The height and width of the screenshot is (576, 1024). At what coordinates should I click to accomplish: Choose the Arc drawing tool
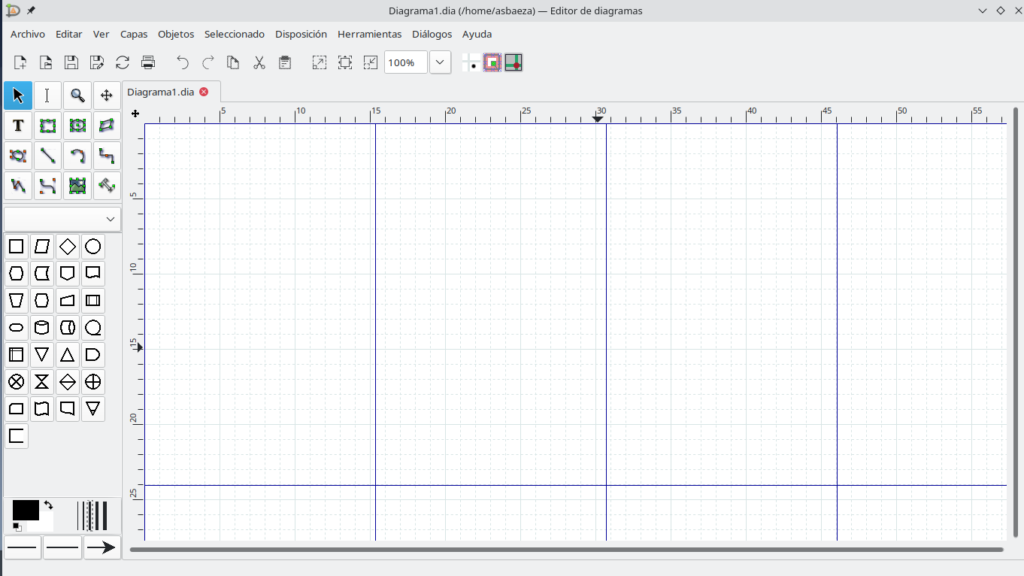77,156
